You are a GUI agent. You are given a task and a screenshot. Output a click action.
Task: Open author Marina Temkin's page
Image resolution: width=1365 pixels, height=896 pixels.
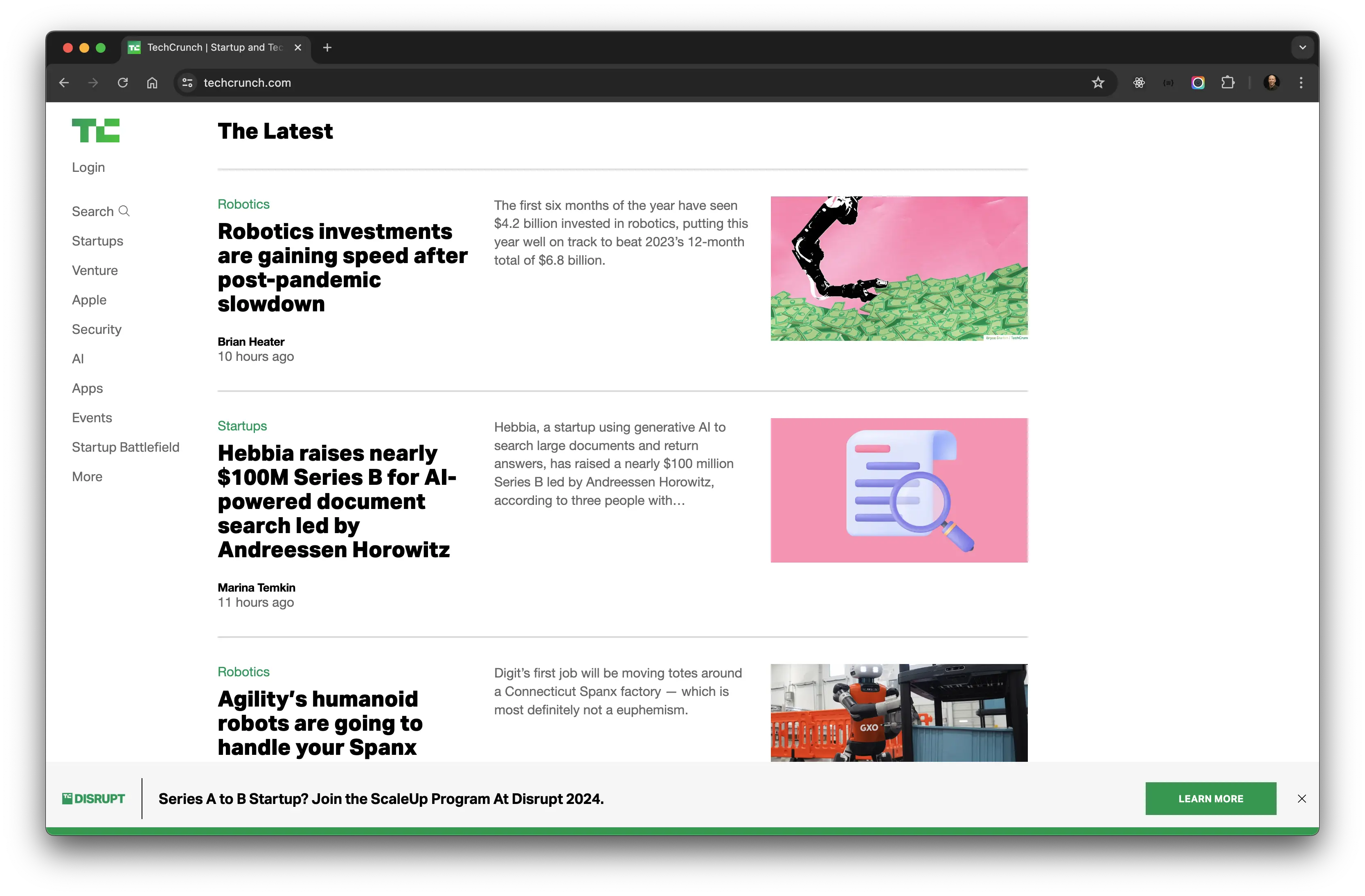coord(257,588)
